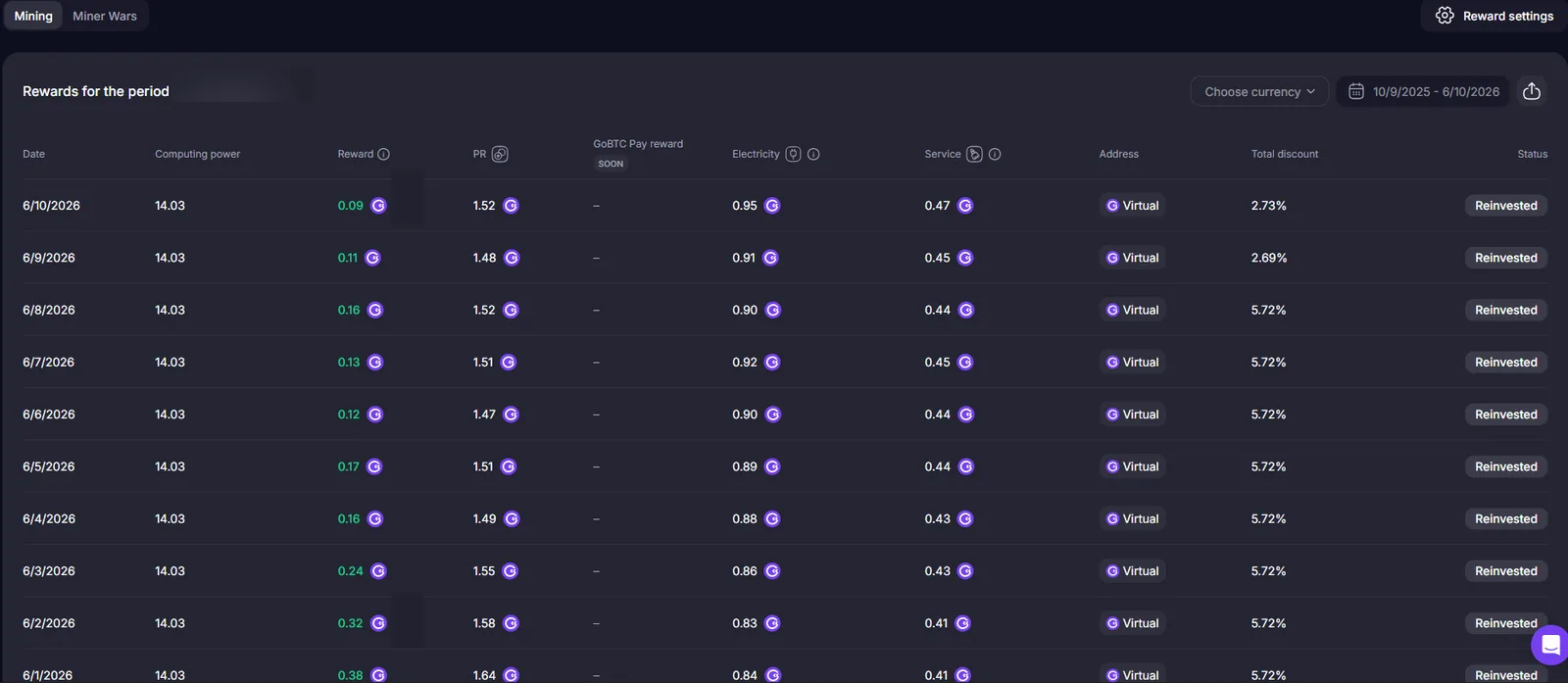The width and height of the screenshot is (1568, 683).
Task: Click total discount 5.72% for 6/8/2026
Action: click(1269, 310)
